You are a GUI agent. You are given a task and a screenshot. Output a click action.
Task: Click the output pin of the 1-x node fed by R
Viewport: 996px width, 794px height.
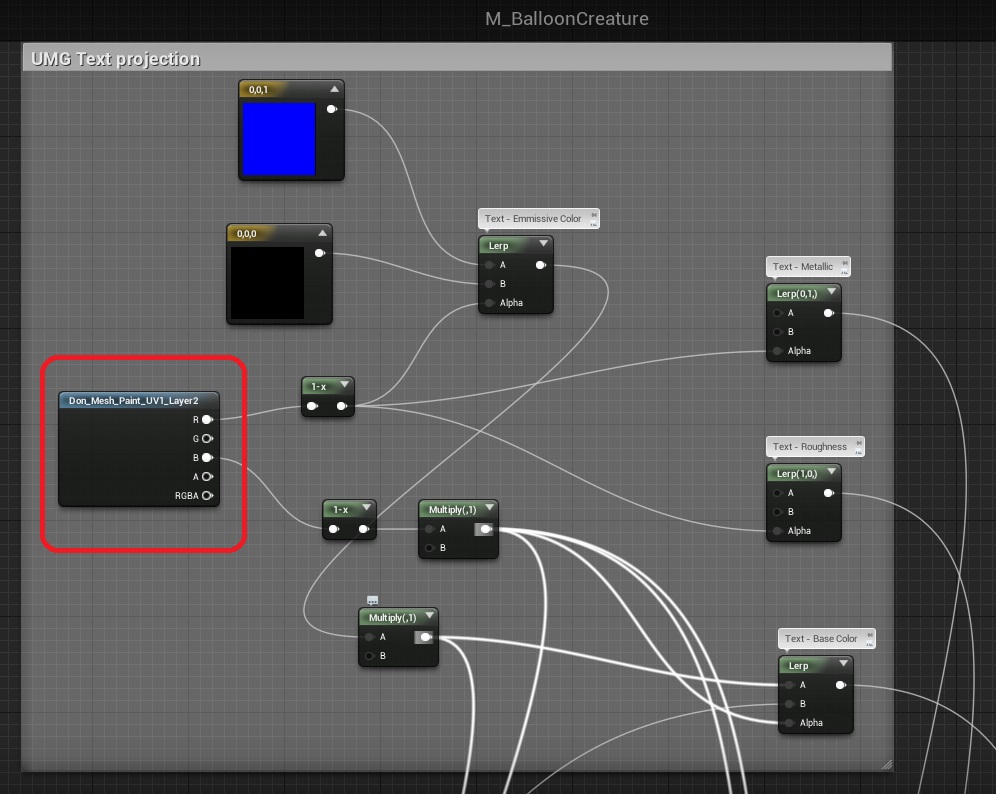pos(342,406)
